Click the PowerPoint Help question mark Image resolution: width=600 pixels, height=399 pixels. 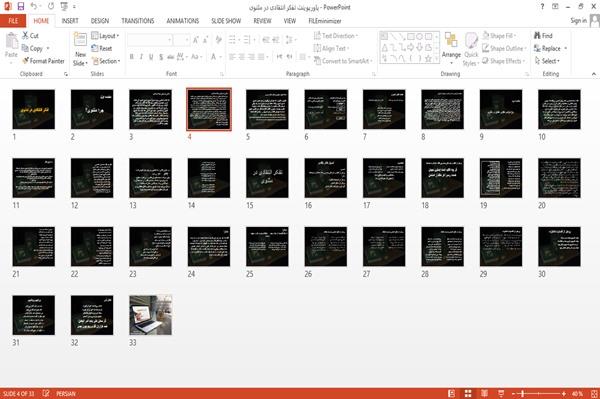click(x=542, y=7)
